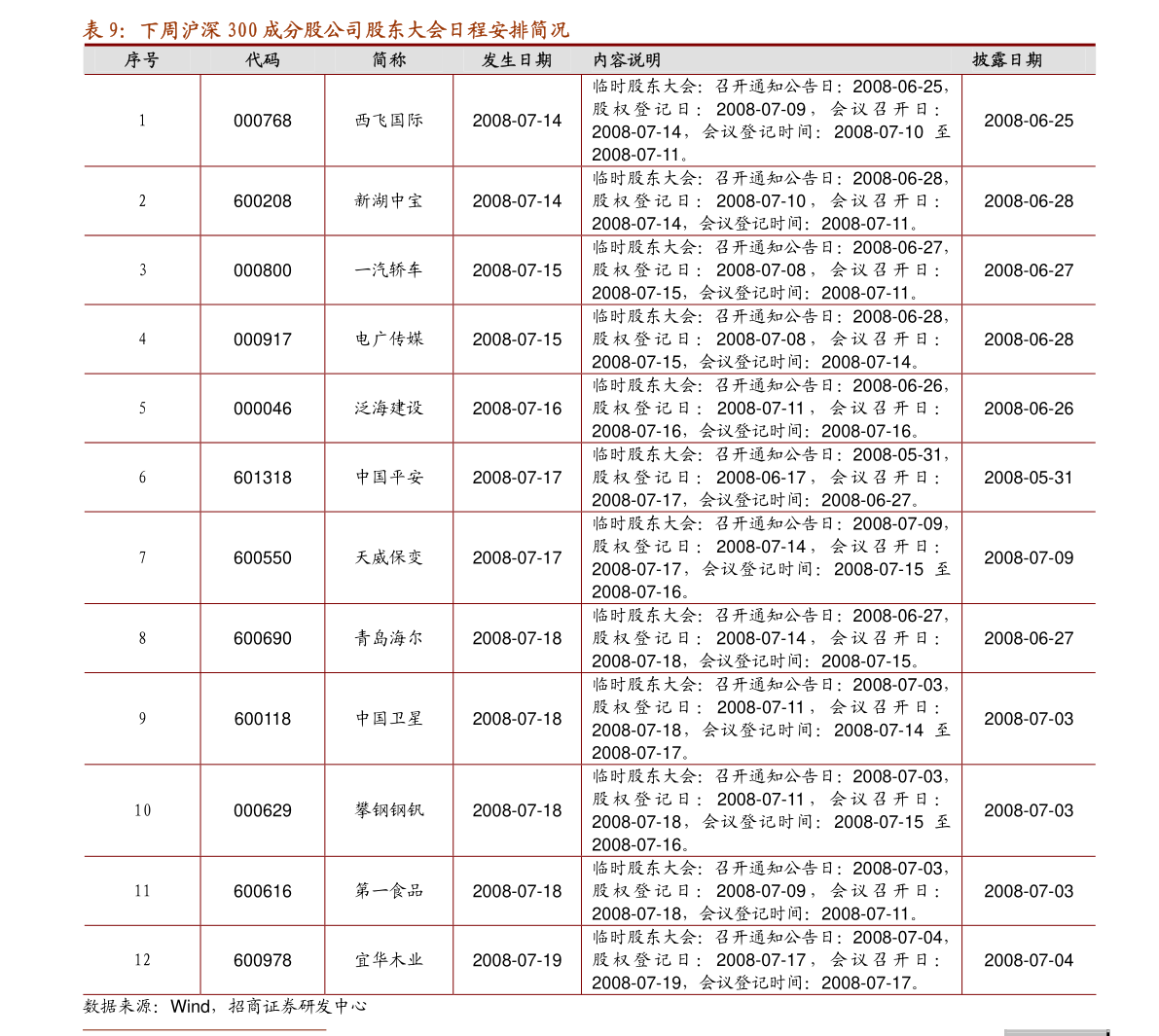Click the second row of the table
This screenshot has width=1159, height=1036.
click(584, 200)
